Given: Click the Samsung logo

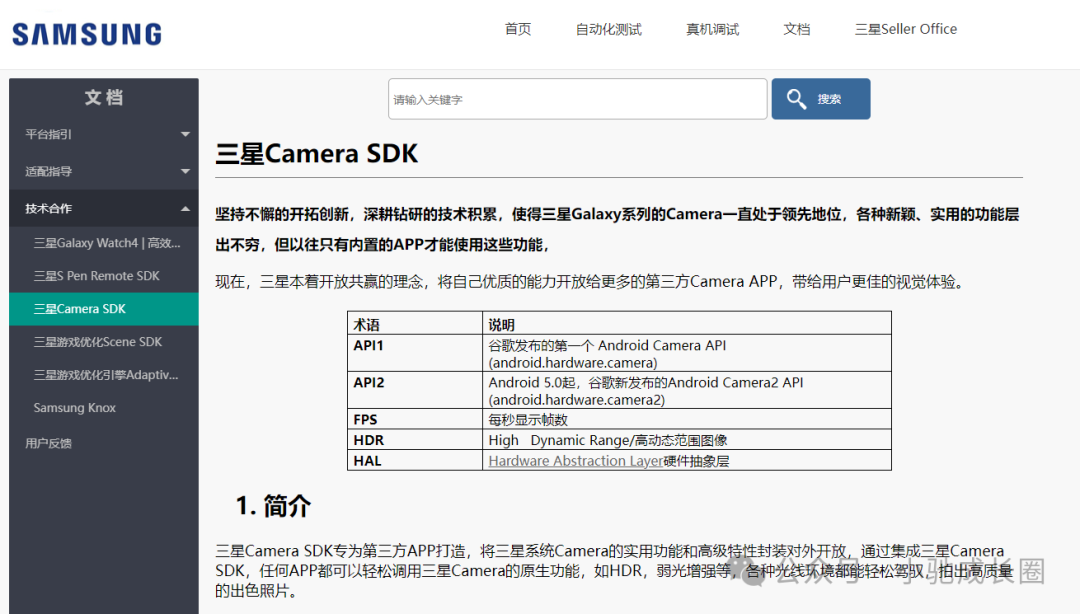Looking at the screenshot, I should click(x=87, y=34).
